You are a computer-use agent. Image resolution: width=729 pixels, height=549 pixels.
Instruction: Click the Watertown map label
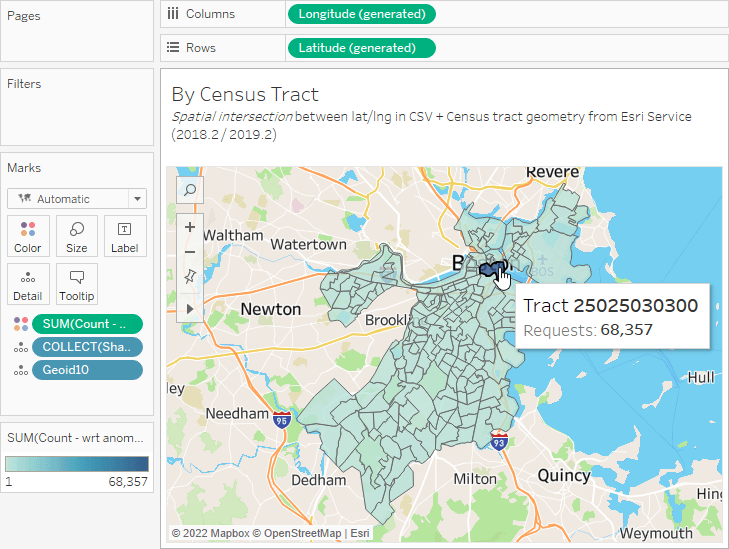(x=309, y=244)
